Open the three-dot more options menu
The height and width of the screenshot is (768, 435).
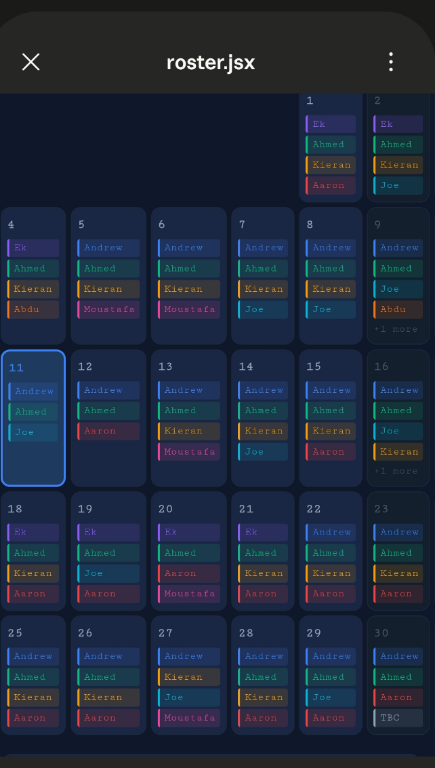(x=390, y=62)
